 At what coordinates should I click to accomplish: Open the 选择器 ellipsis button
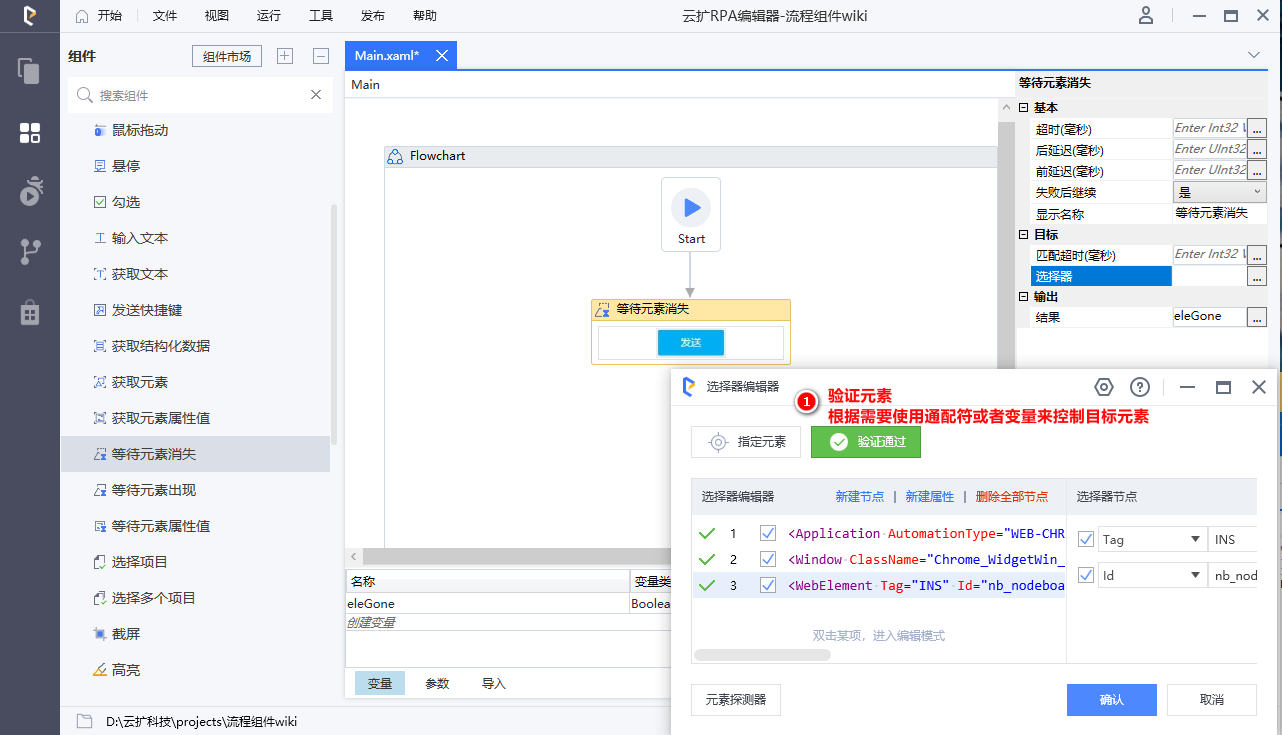pyautogui.click(x=1257, y=276)
